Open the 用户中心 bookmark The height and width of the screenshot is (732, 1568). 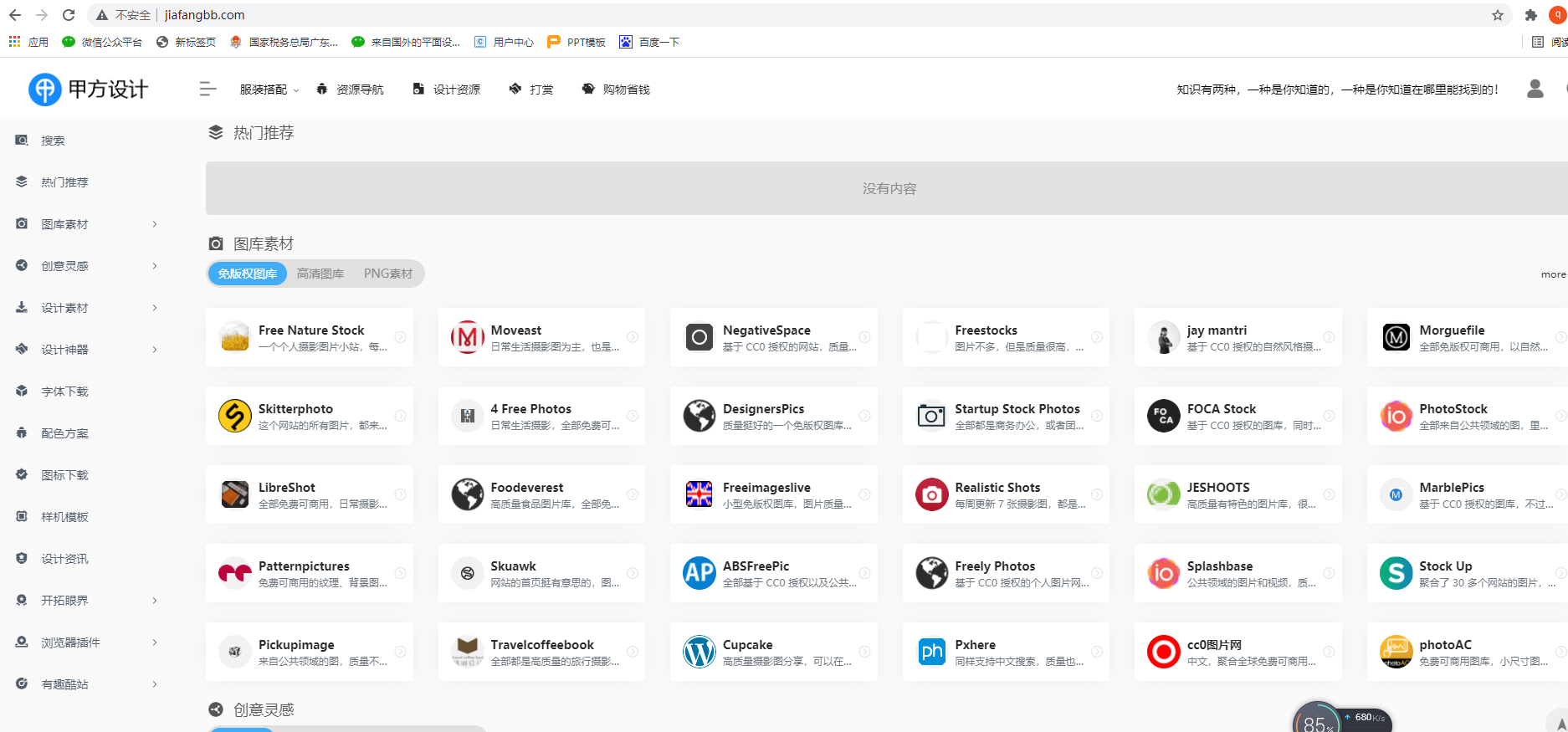[x=504, y=42]
